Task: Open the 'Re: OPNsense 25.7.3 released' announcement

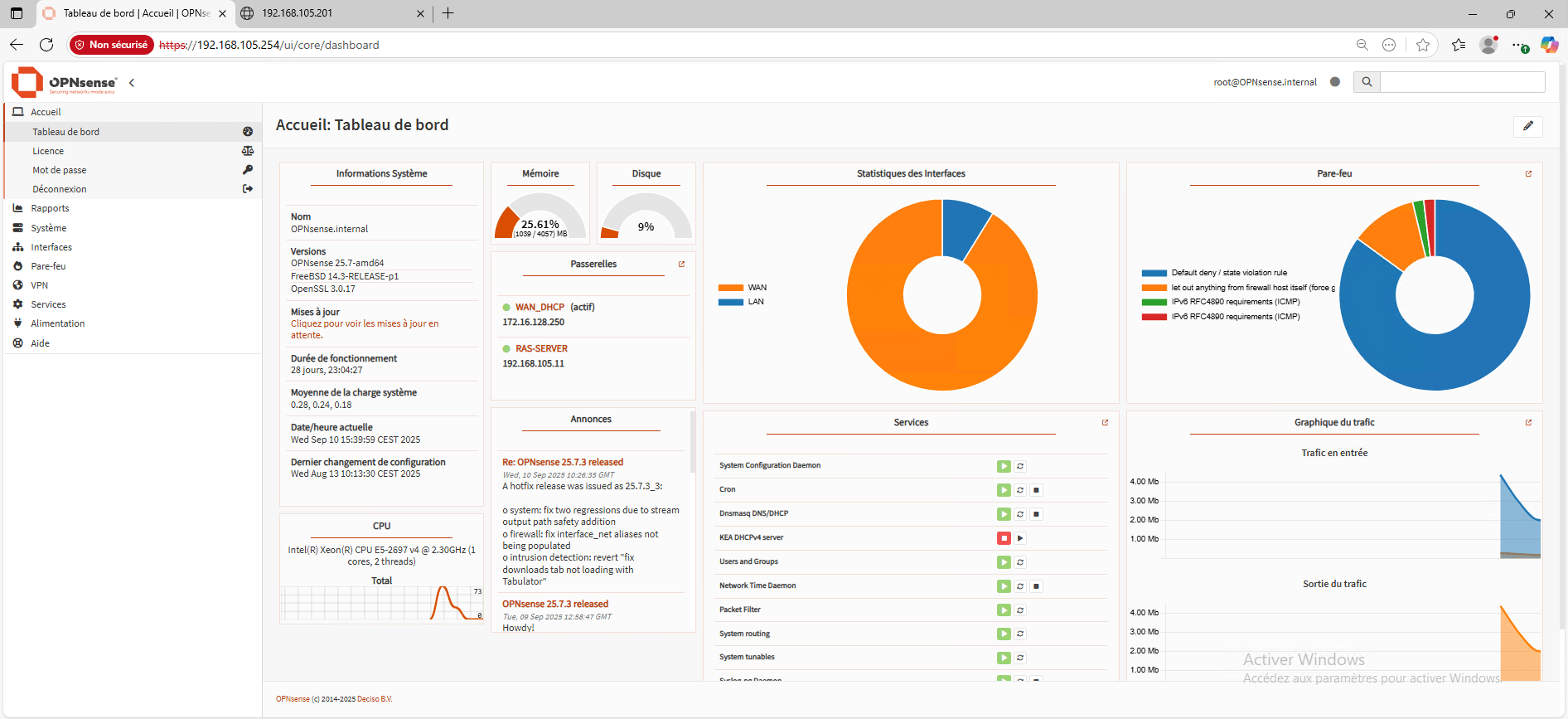Action: point(562,463)
